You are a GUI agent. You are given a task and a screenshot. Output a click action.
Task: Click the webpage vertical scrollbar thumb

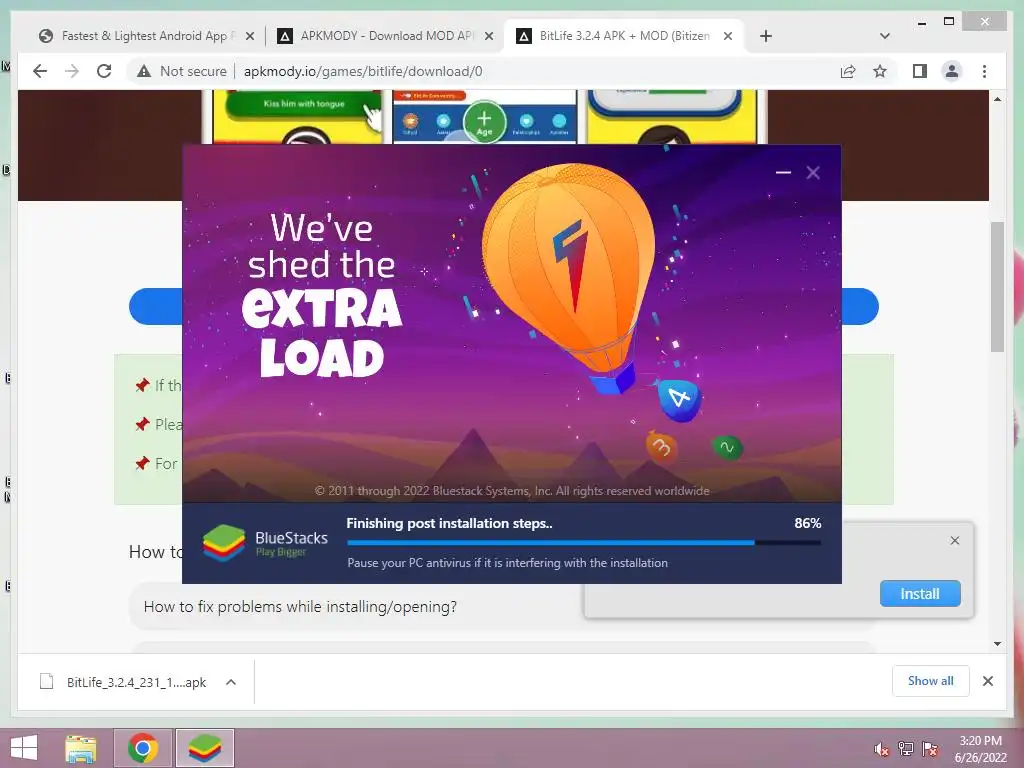click(x=997, y=287)
